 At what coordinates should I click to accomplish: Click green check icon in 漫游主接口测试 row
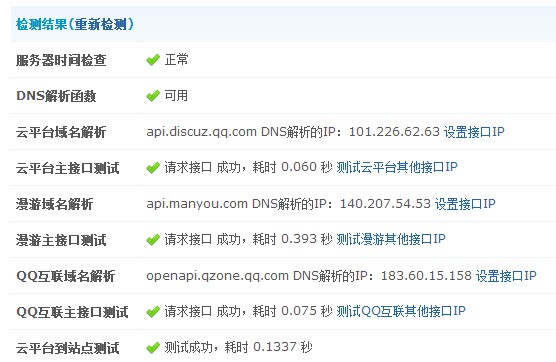(x=153, y=240)
